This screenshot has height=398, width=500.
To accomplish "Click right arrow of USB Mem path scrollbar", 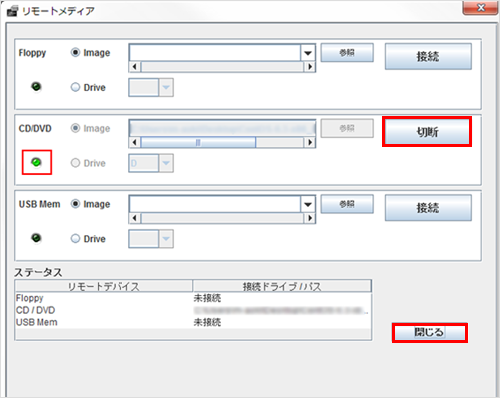I will [310, 218].
